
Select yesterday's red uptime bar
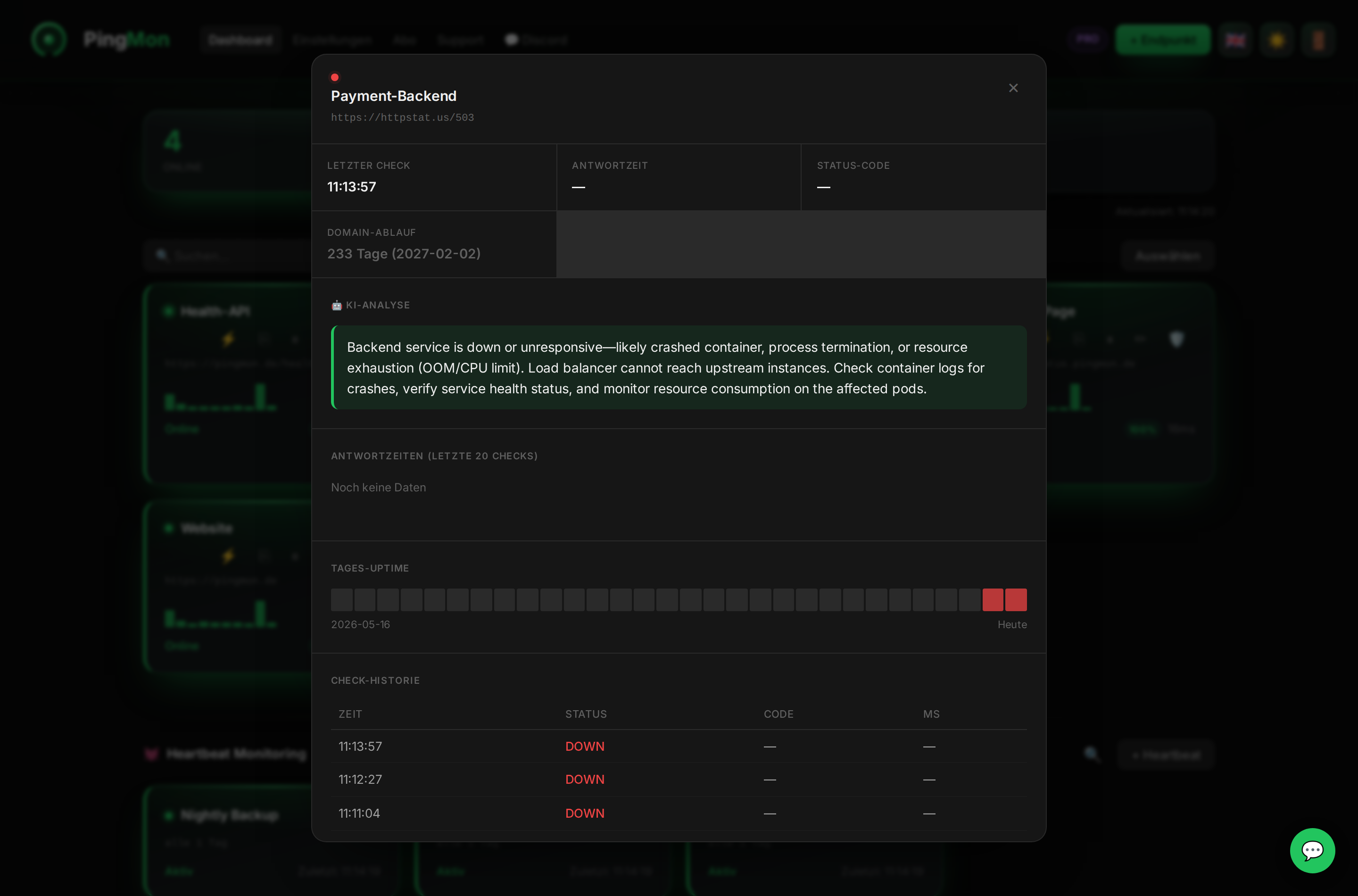click(x=993, y=600)
